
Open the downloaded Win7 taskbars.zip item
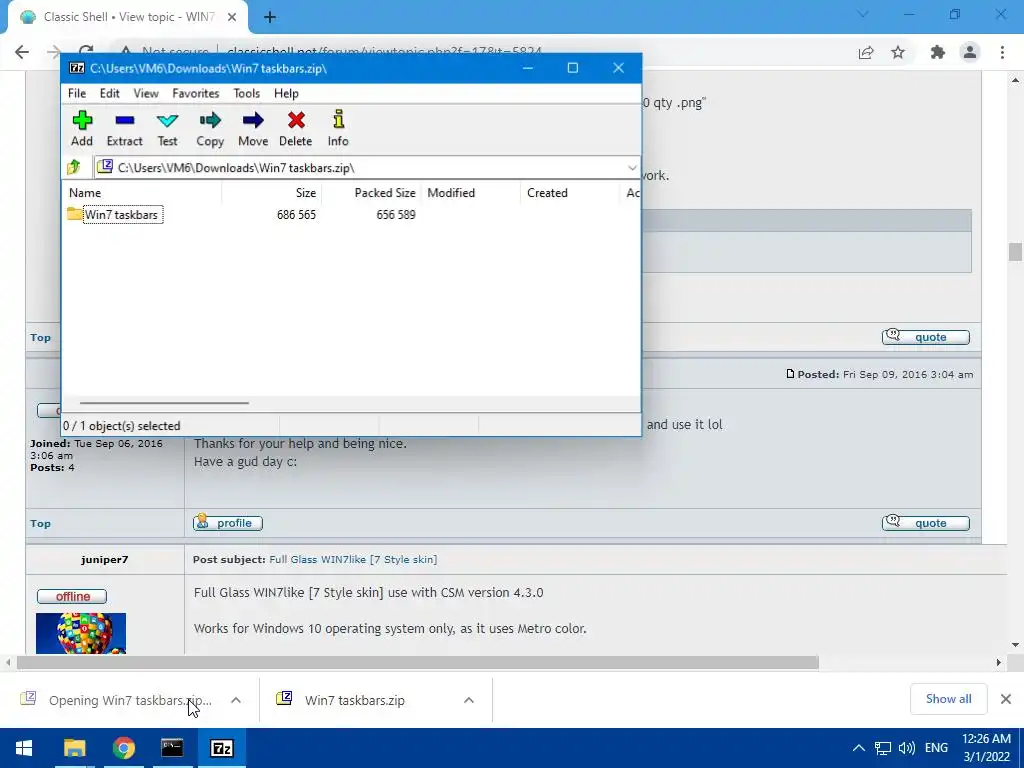point(355,700)
